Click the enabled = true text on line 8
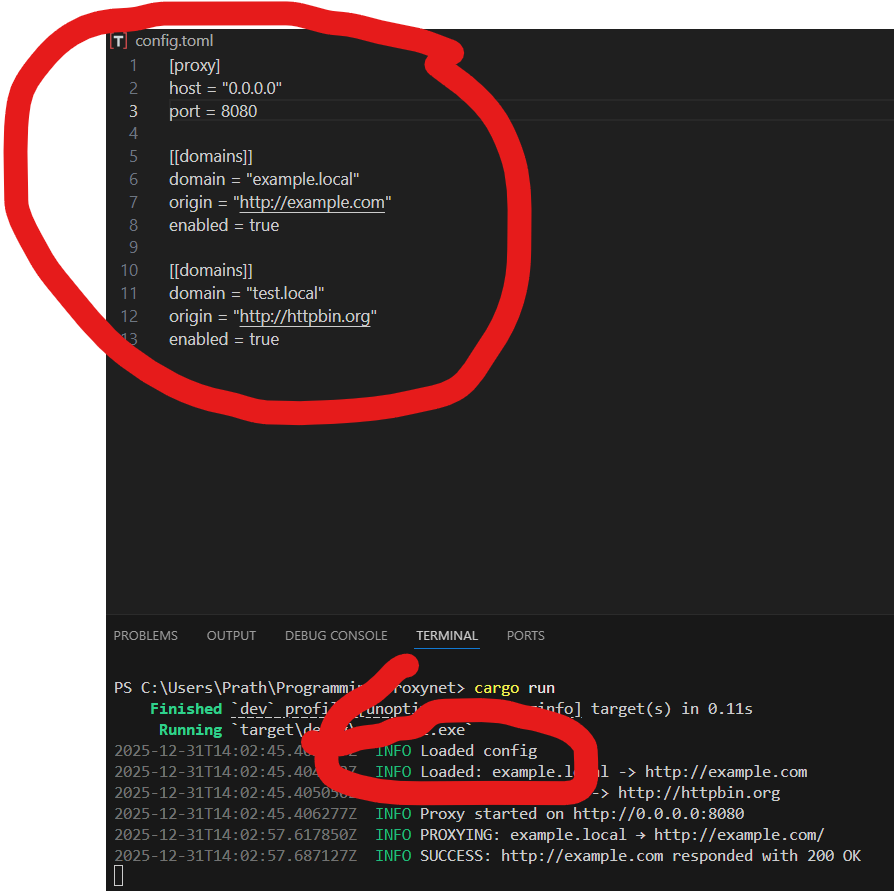Viewport: 894px width, 891px height. point(224,225)
